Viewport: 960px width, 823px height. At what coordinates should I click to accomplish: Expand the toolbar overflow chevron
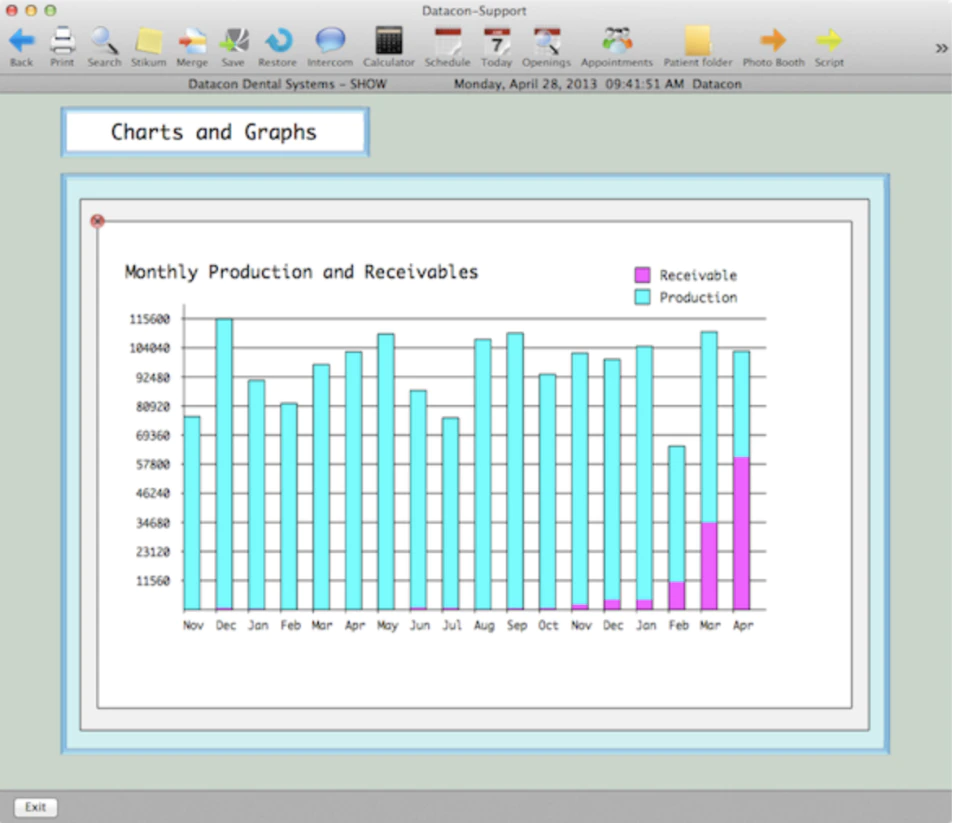pyautogui.click(x=941, y=48)
